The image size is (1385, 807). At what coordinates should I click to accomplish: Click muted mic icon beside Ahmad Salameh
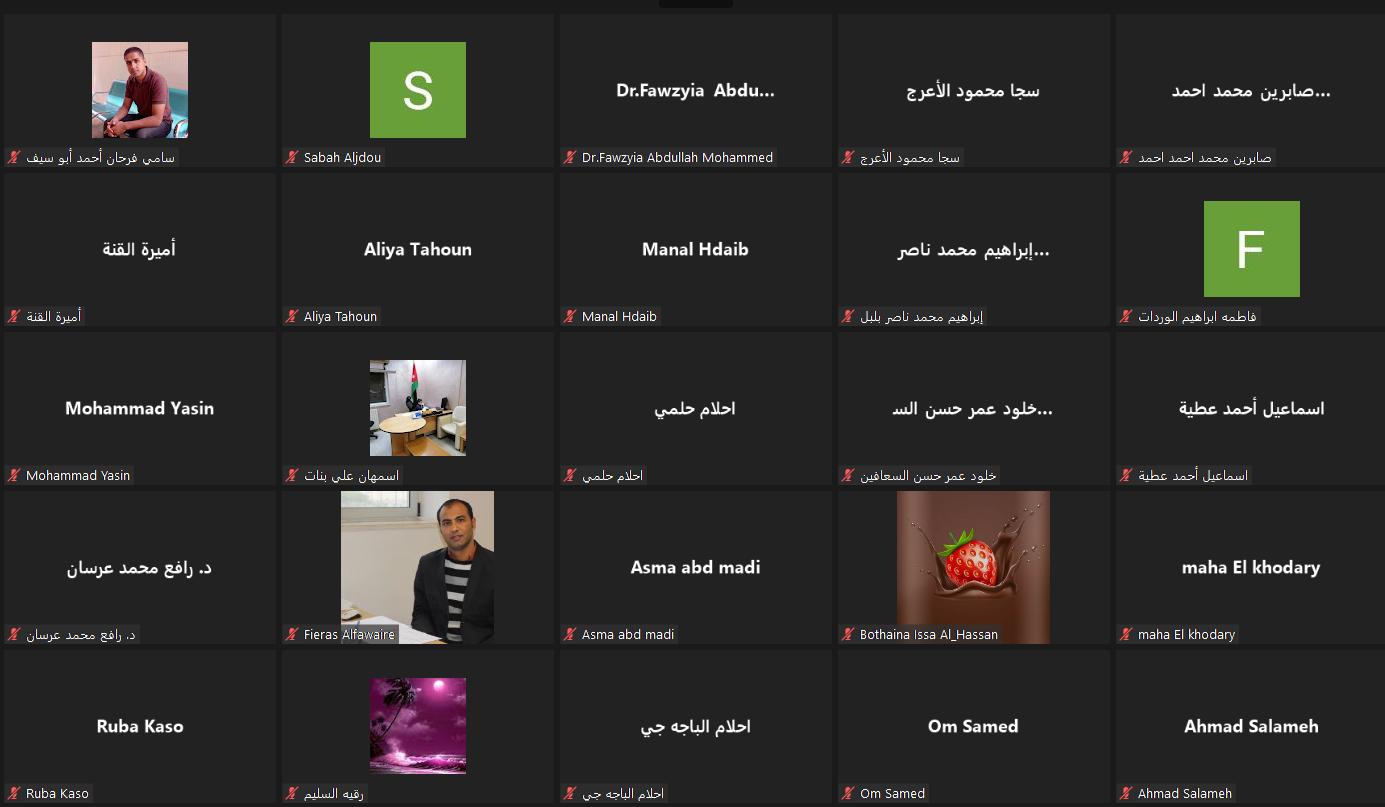point(1126,793)
